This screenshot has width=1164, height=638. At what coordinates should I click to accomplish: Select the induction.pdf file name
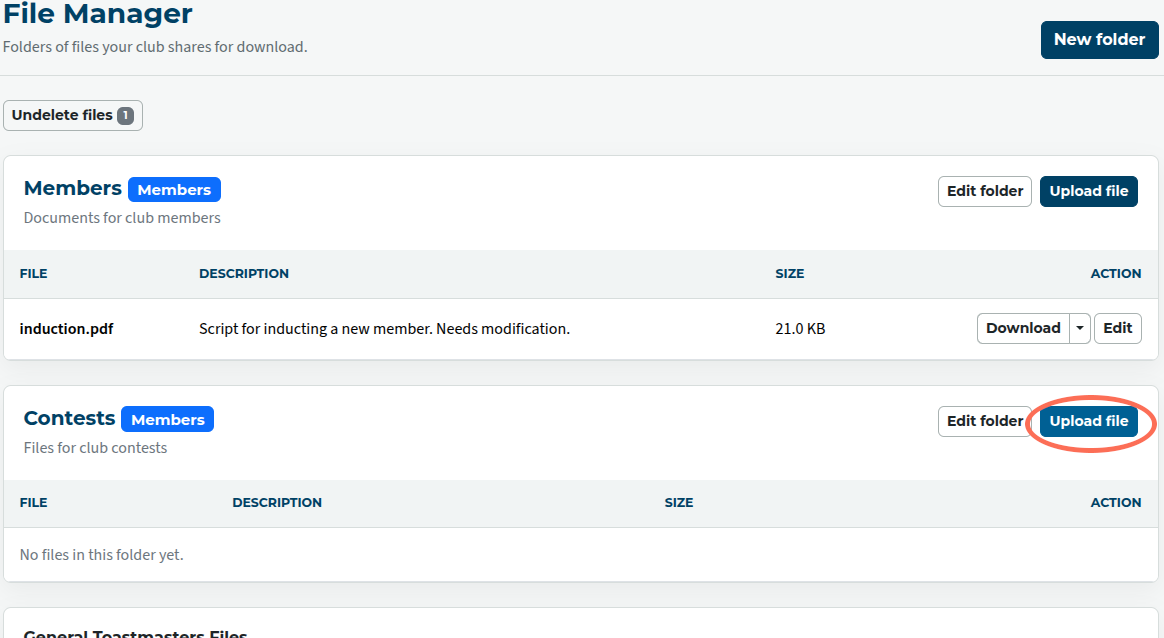point(66,329)
